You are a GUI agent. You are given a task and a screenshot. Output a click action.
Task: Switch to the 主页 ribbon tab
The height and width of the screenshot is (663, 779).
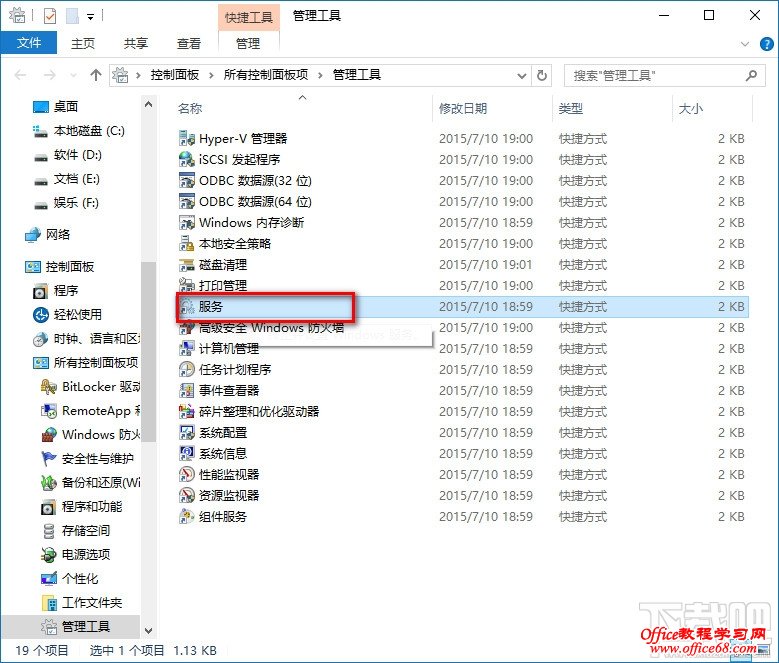tap(82, 44)
